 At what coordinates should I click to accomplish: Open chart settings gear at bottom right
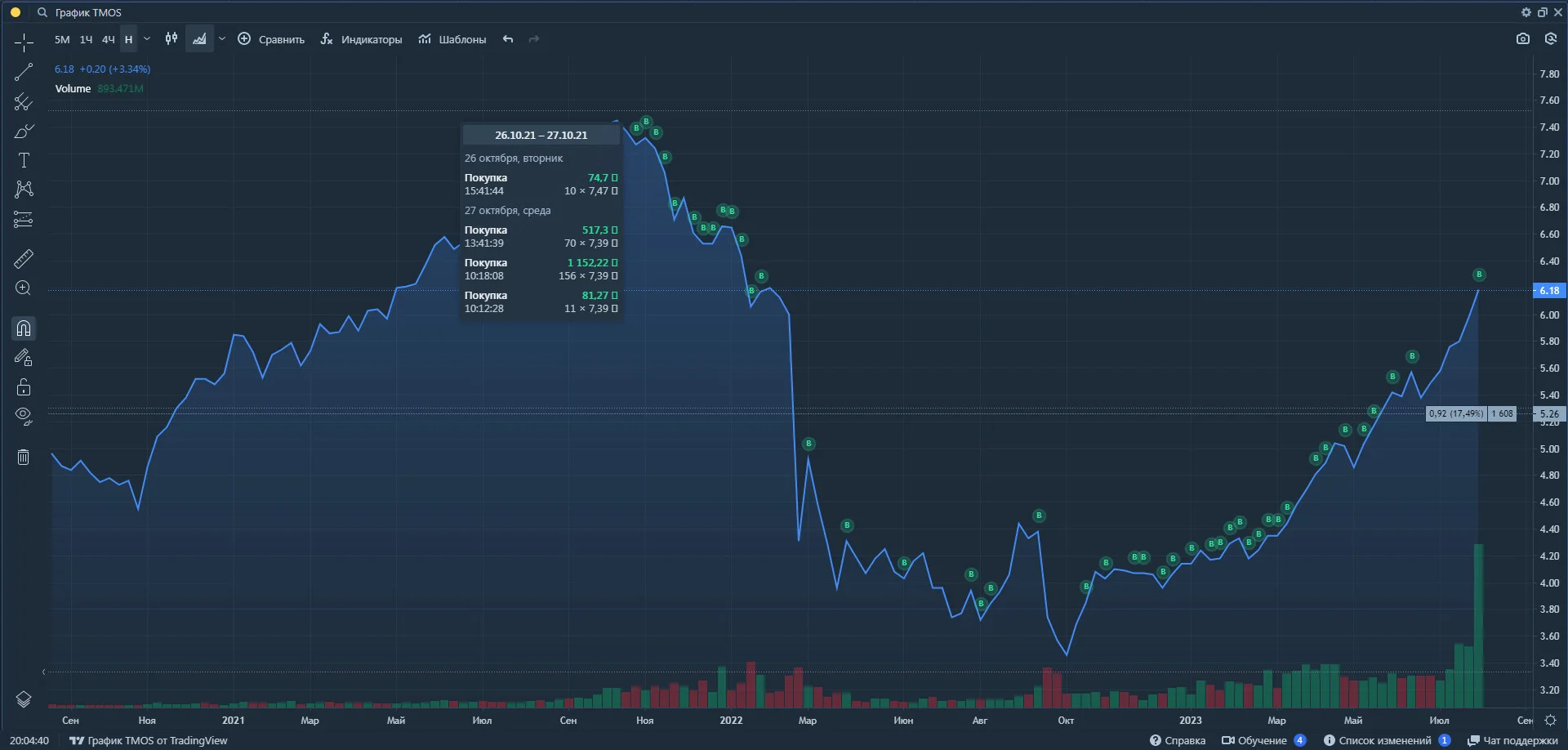click(x=1550, y=720)
